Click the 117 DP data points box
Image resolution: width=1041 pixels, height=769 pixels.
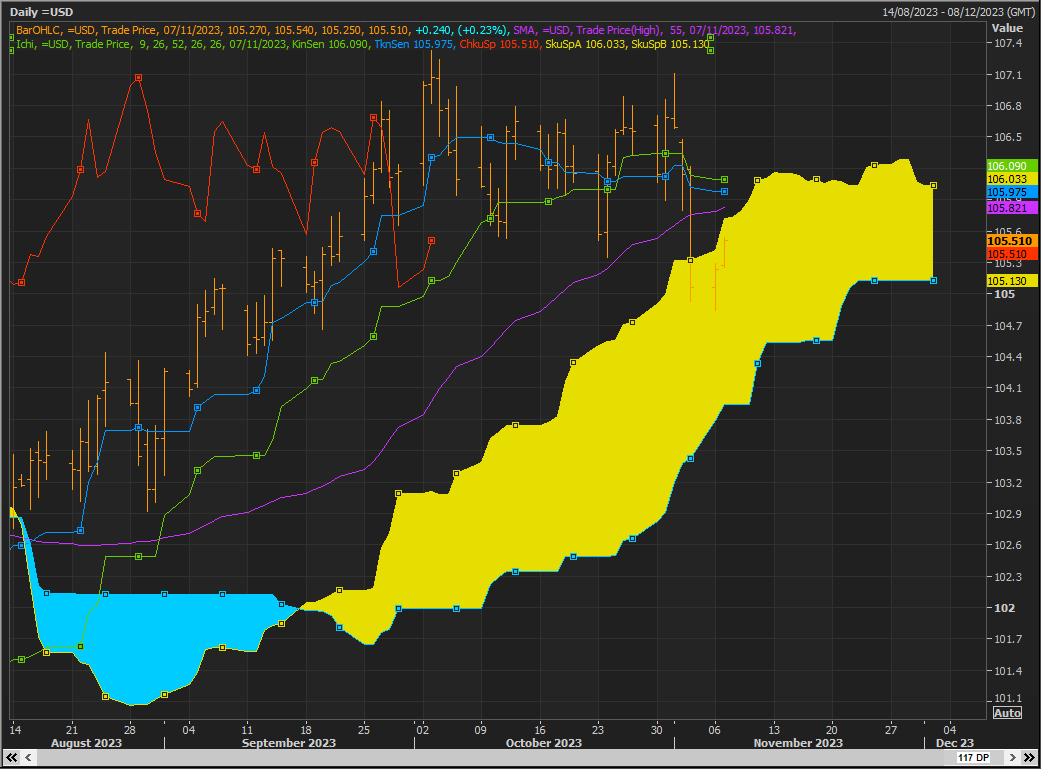(974, 758)
